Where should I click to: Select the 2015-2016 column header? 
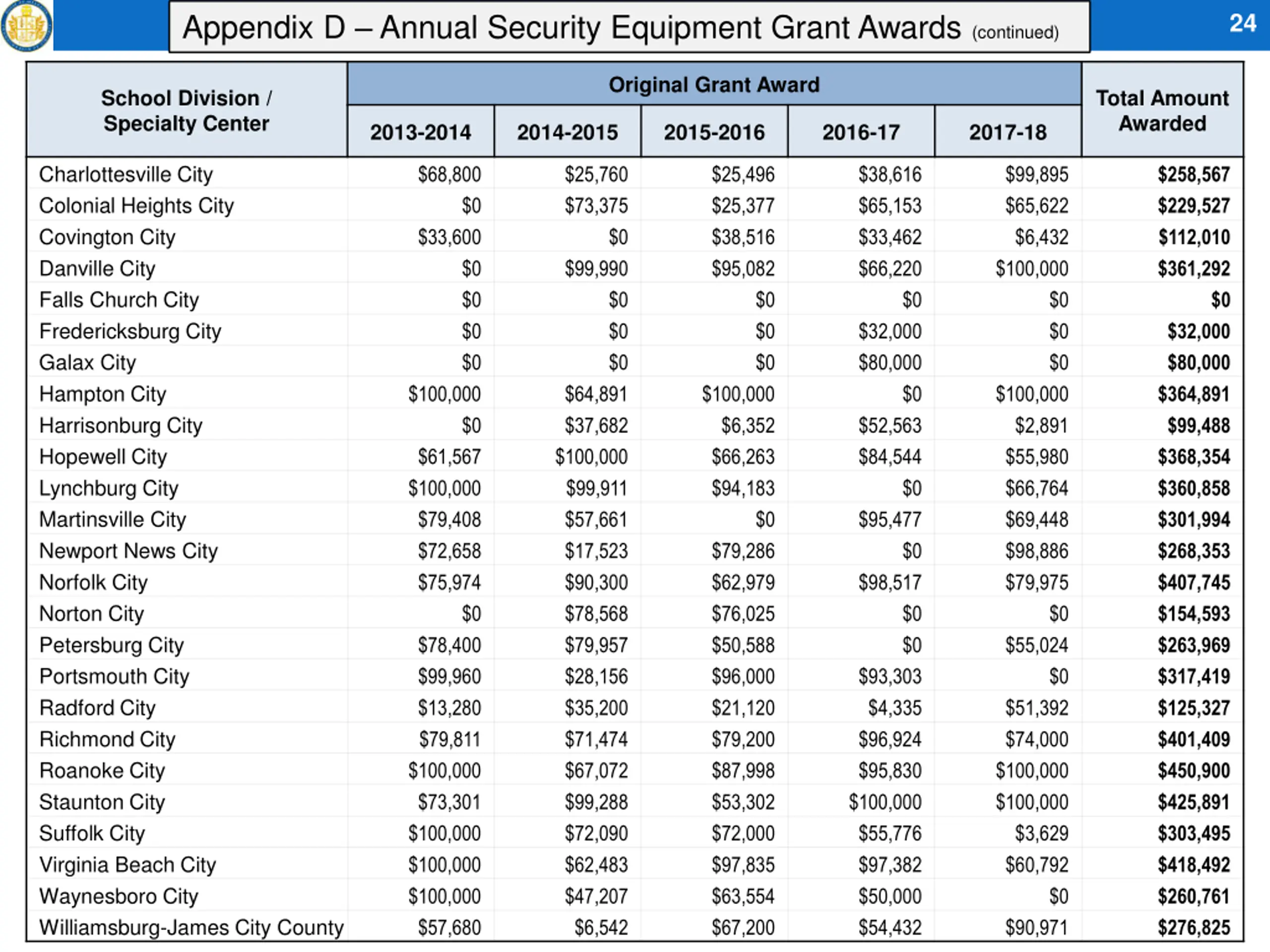click(714, 132)
